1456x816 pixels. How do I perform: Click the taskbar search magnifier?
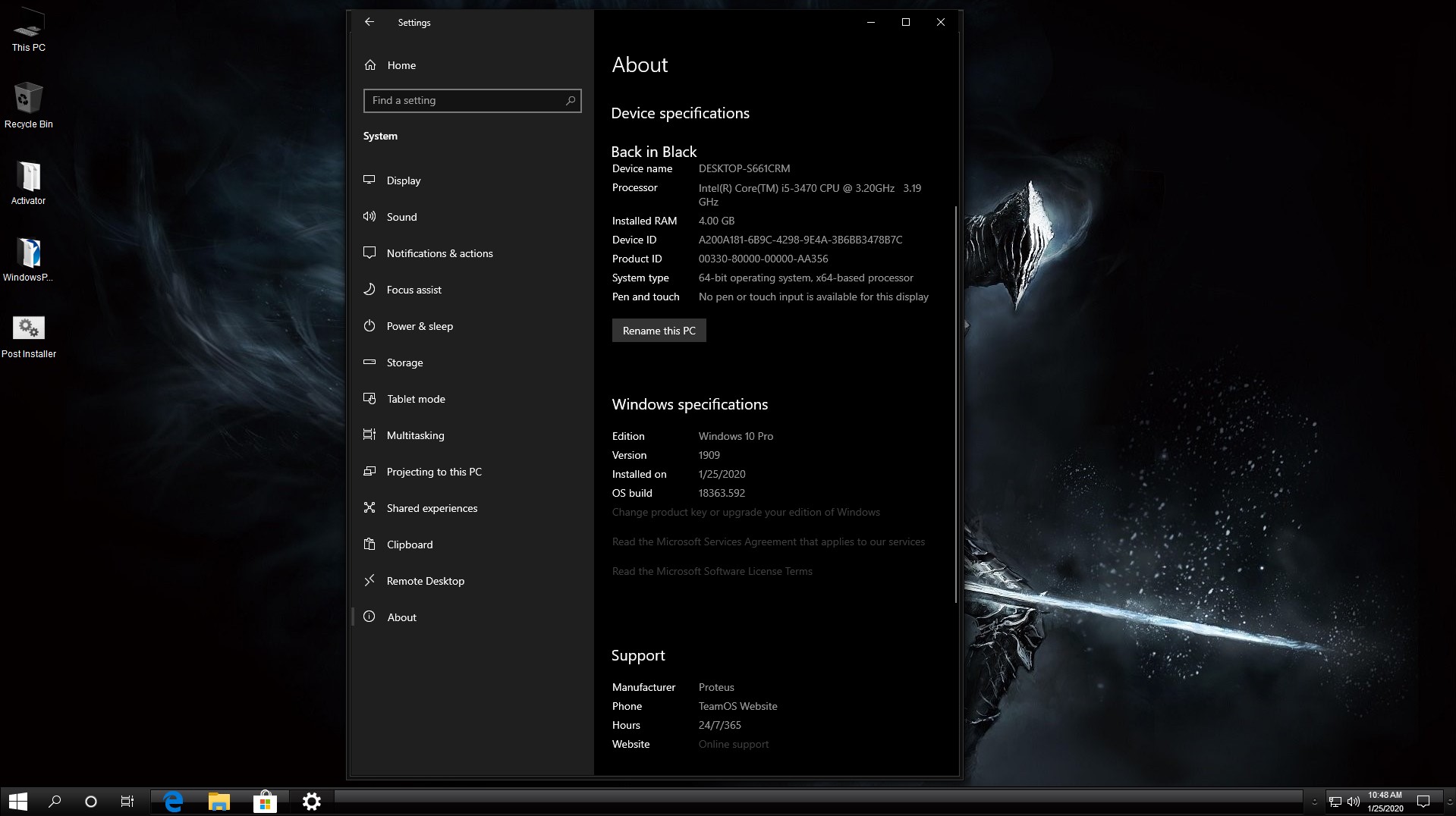(55, 802)
